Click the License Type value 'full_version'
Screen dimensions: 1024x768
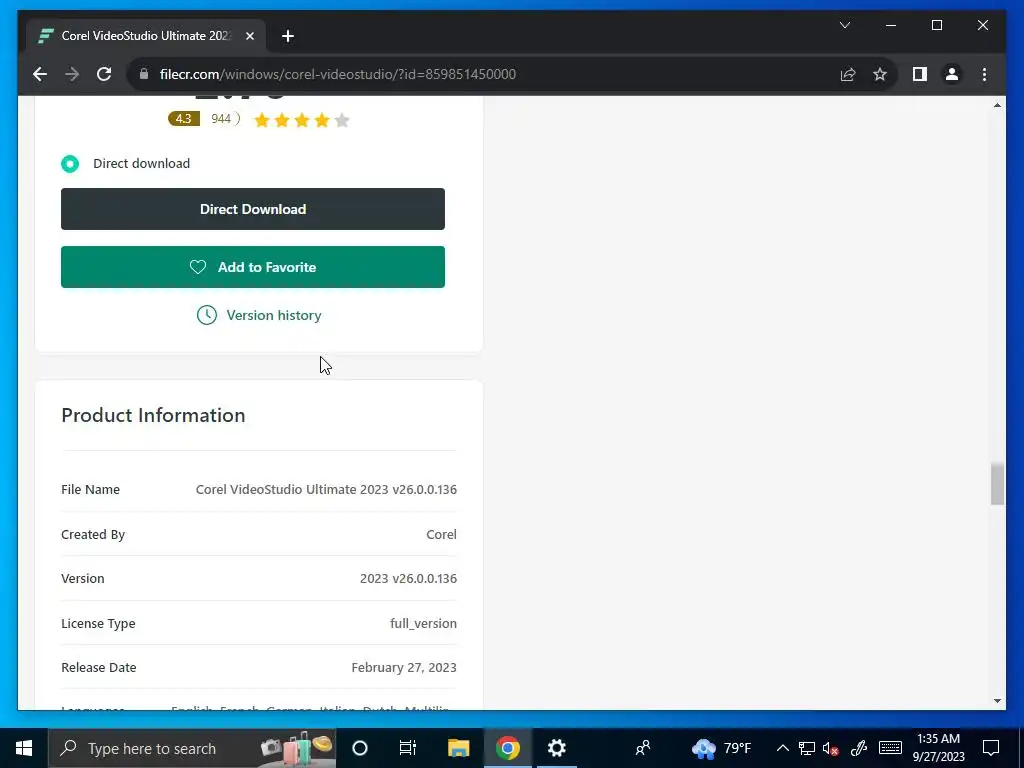click(423, 624)
